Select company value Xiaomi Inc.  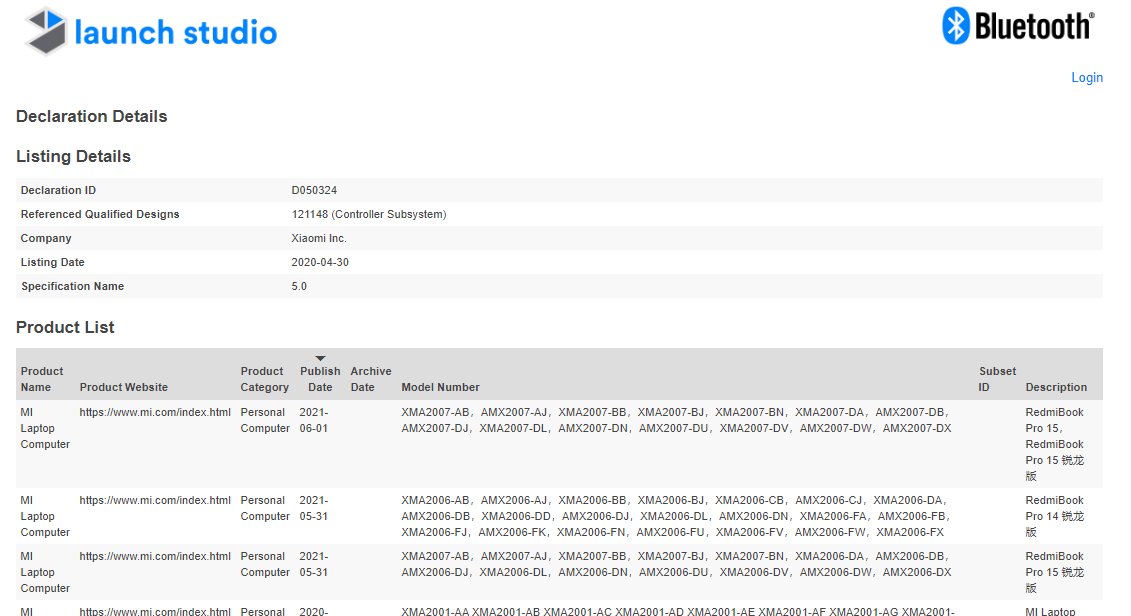tap(319, 238)
